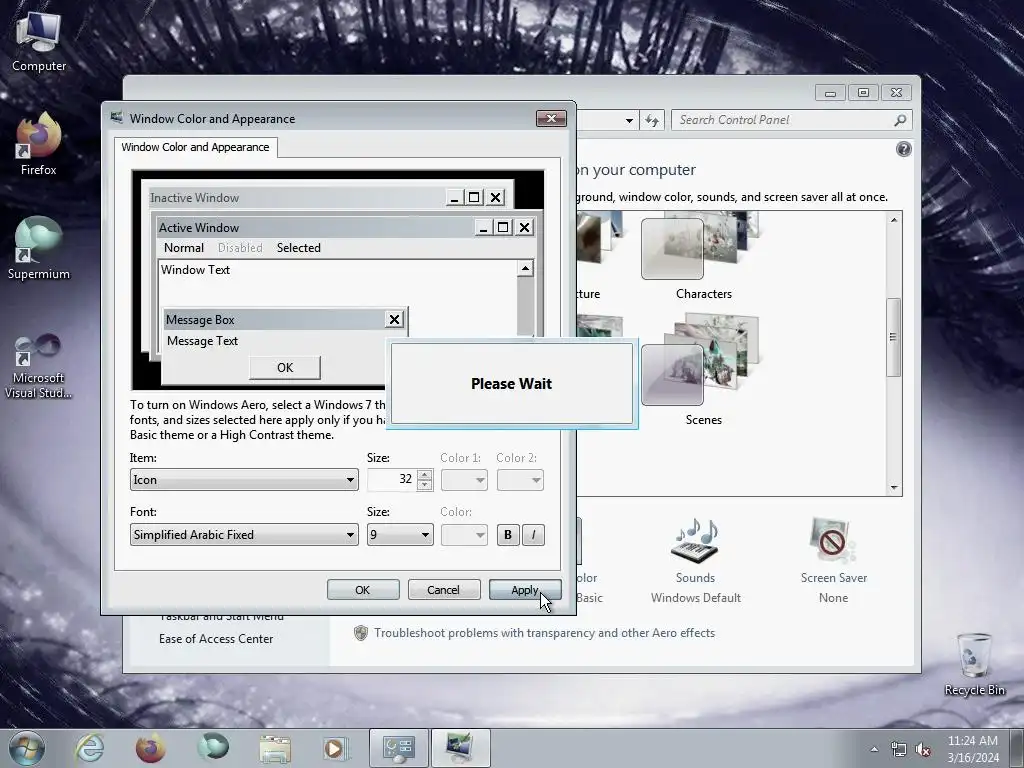Click Window Text area in preview
This screenshot has width=1024, height=768.
[x=338, y=284]
